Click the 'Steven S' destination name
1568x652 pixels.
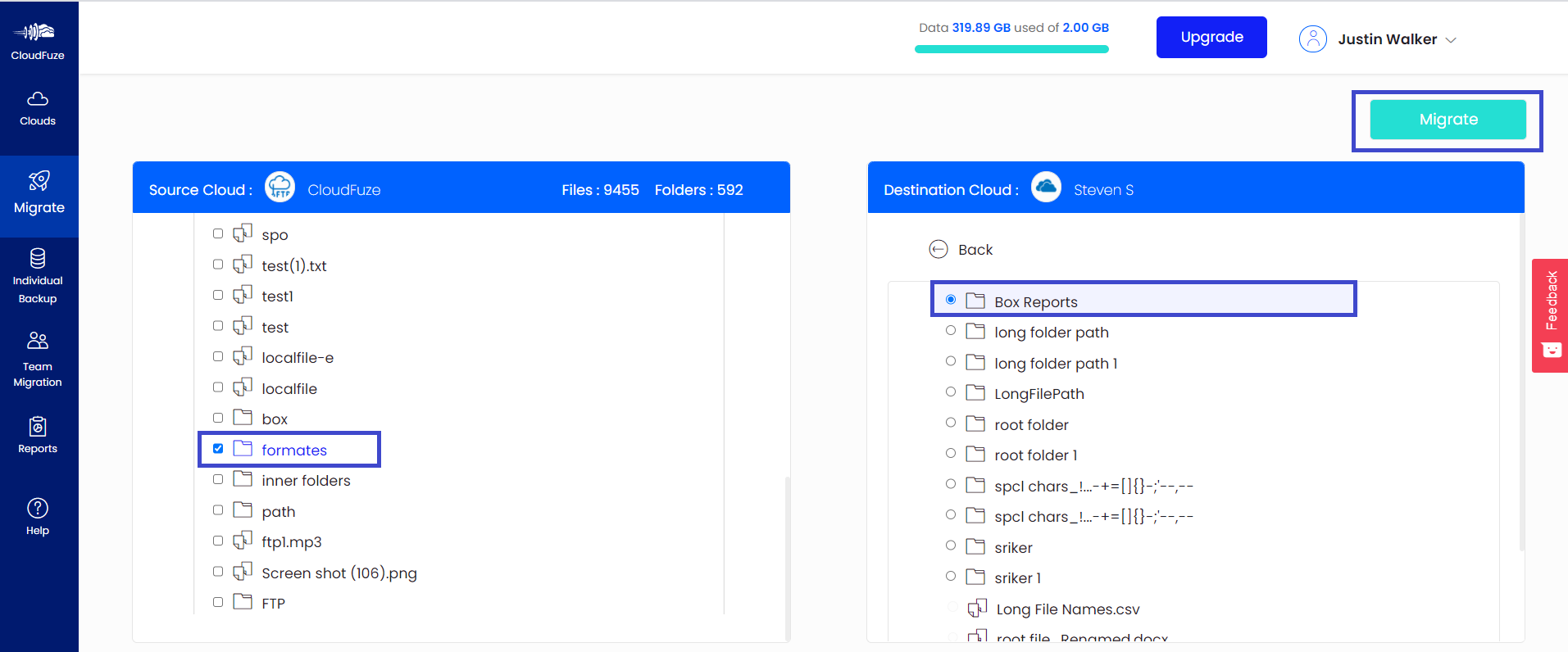[x=1103, y=190]
